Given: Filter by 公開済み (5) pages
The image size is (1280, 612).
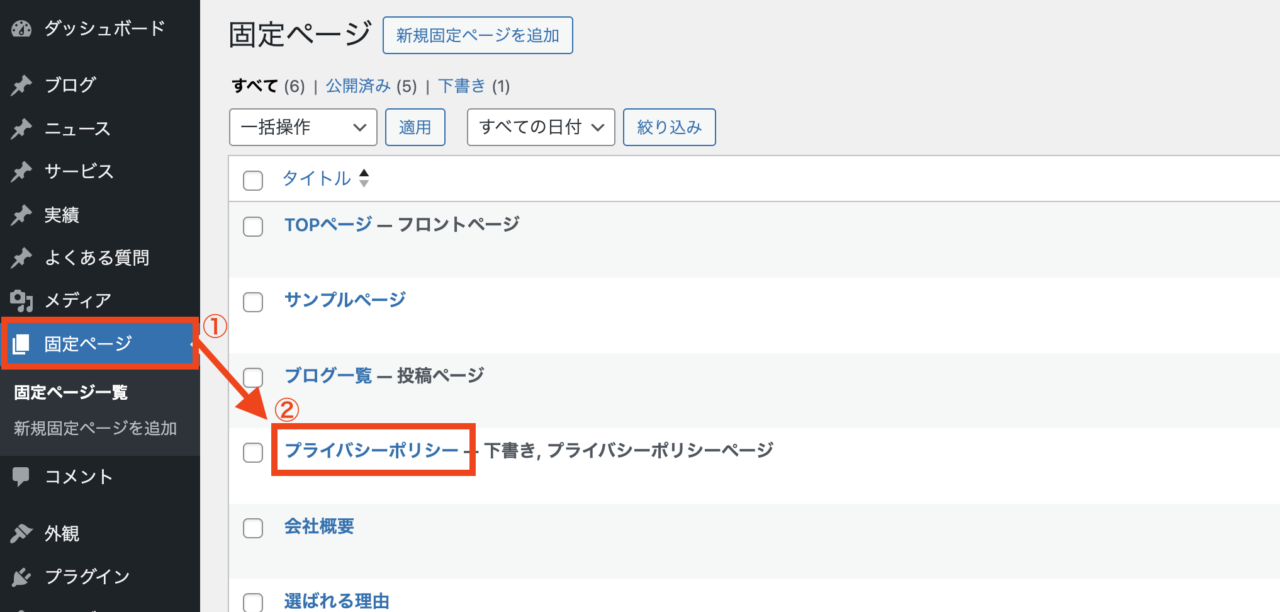Looking at the screenshot, I should coord(371,86).
